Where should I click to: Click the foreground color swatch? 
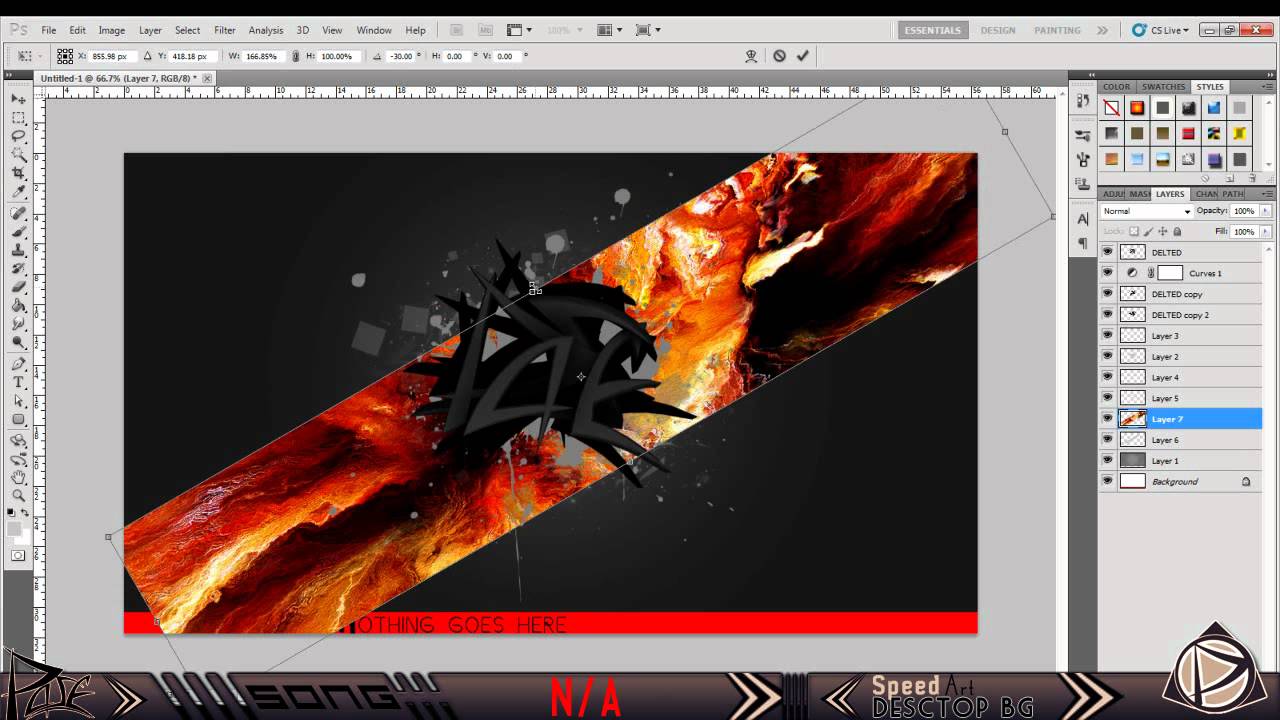coord(15,528)
